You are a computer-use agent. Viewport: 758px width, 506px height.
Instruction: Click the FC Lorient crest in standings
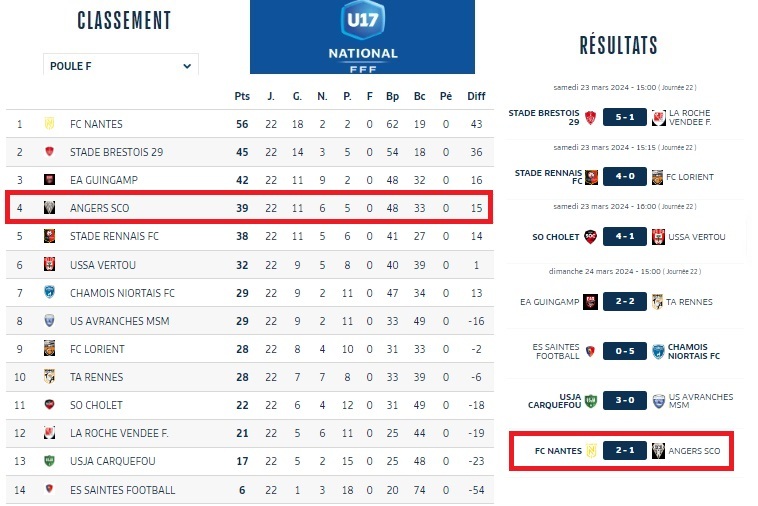tap(48, 349)
